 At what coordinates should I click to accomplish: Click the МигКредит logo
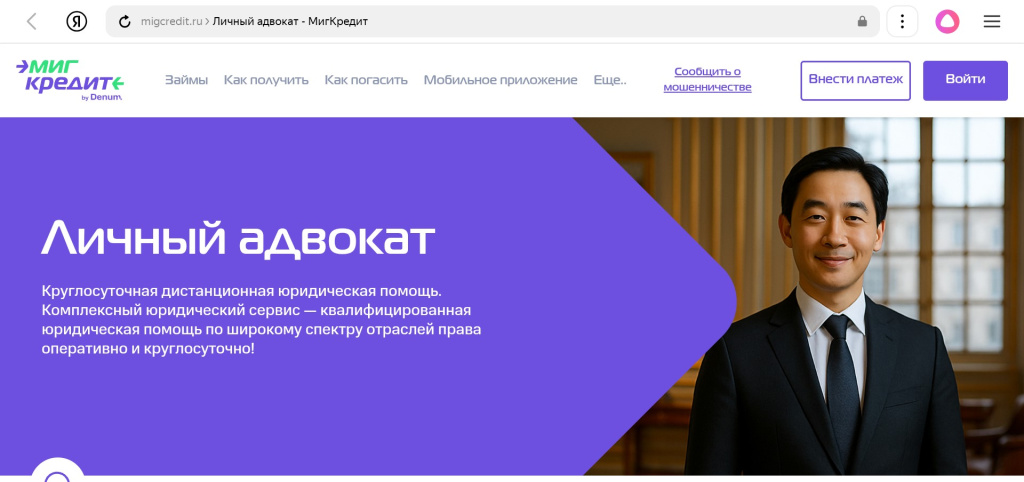[70, 80]
